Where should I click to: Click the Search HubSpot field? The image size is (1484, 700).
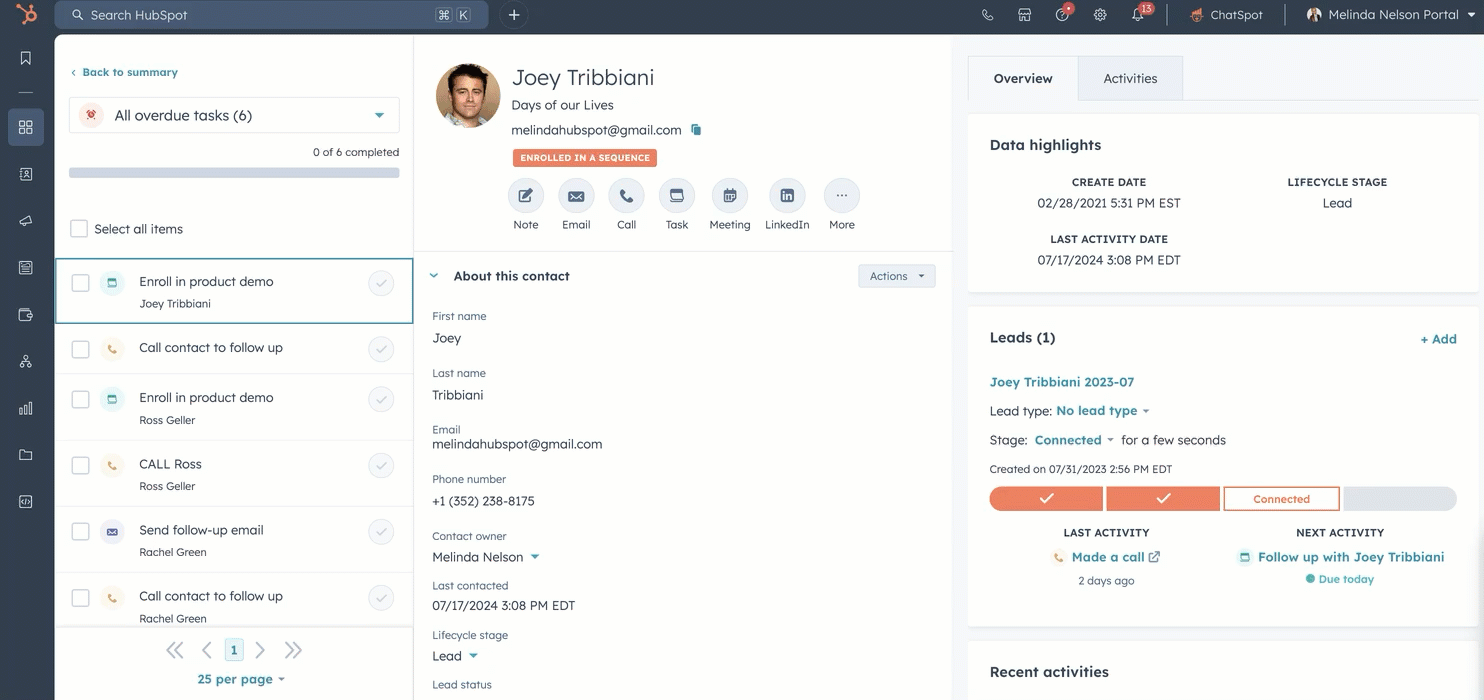[271, 15]
